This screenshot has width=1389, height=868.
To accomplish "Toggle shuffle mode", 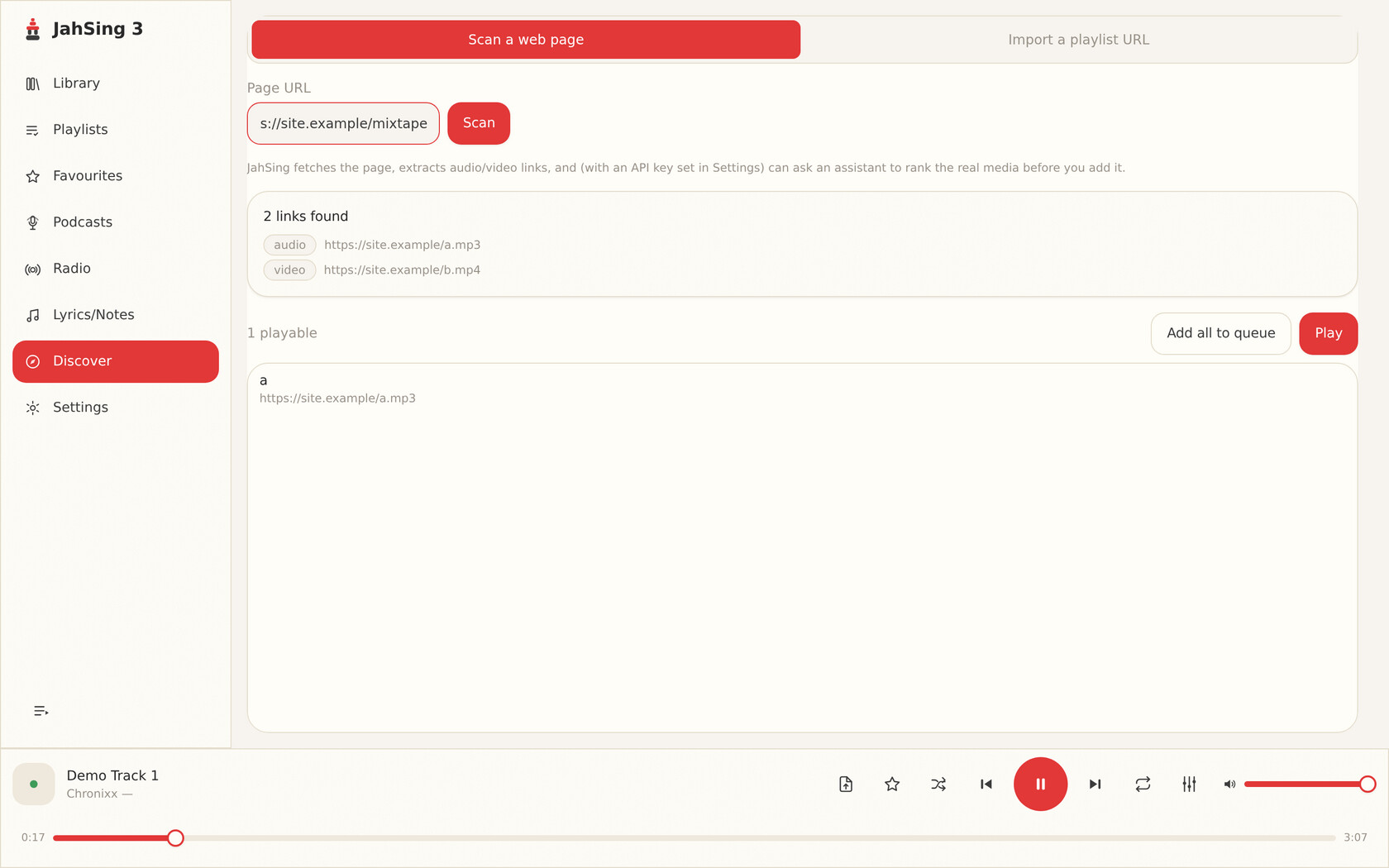I will tap(938, 785).
